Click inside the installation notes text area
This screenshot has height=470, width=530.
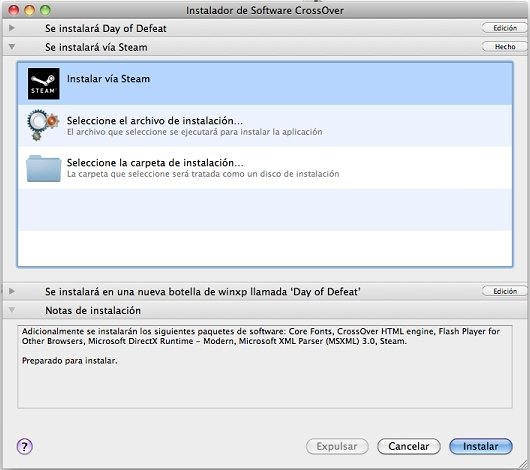pos(265,367)
